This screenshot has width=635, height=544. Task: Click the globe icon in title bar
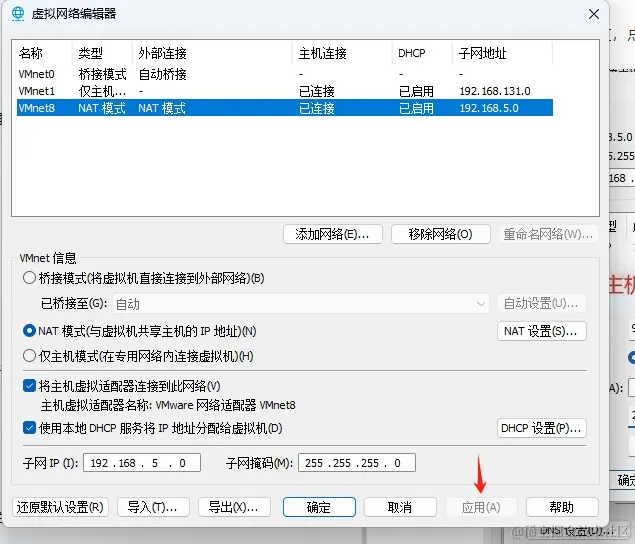pos(18,14)
